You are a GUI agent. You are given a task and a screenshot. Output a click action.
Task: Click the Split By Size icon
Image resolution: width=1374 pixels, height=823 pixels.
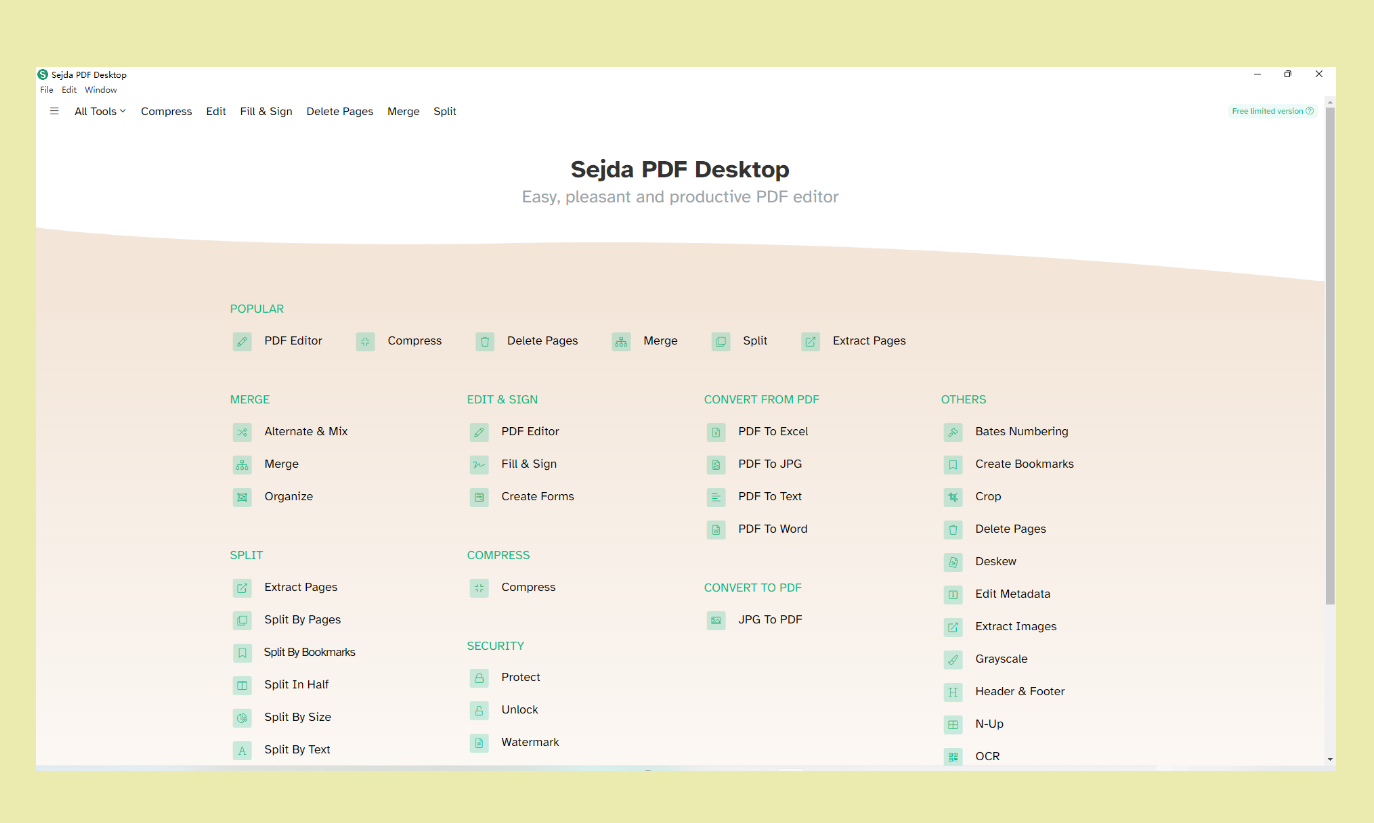(242, 718)
